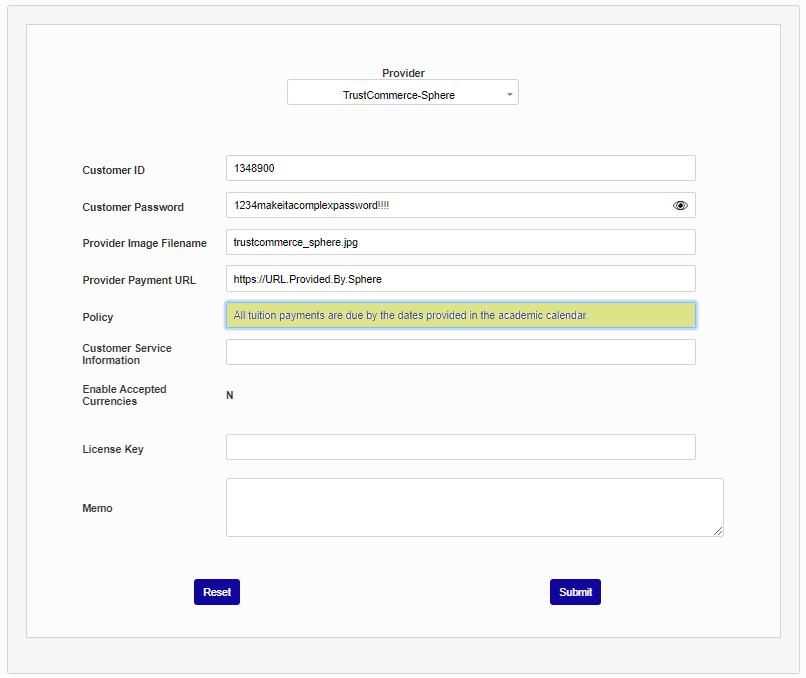The width and height of the screenshot is (806, 678).
Task: Click the Provider label above the dropdown
Action: (x=403, y=73)
